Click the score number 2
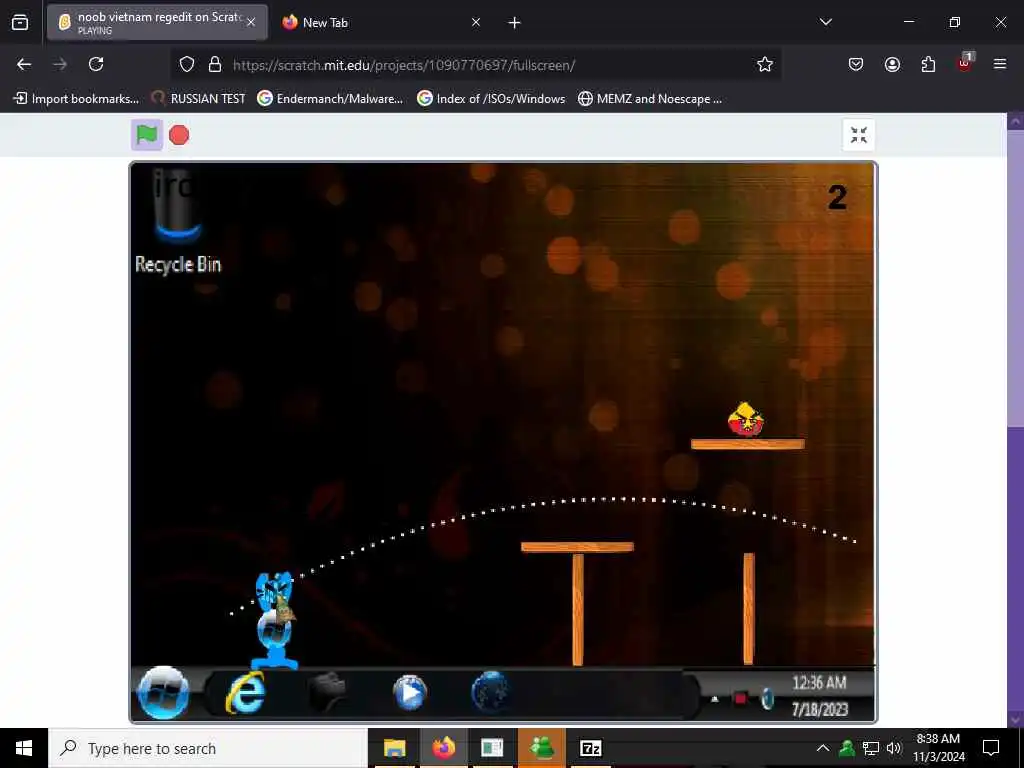The height and width of the screenshot is (768, 1024). pos(837,197)
